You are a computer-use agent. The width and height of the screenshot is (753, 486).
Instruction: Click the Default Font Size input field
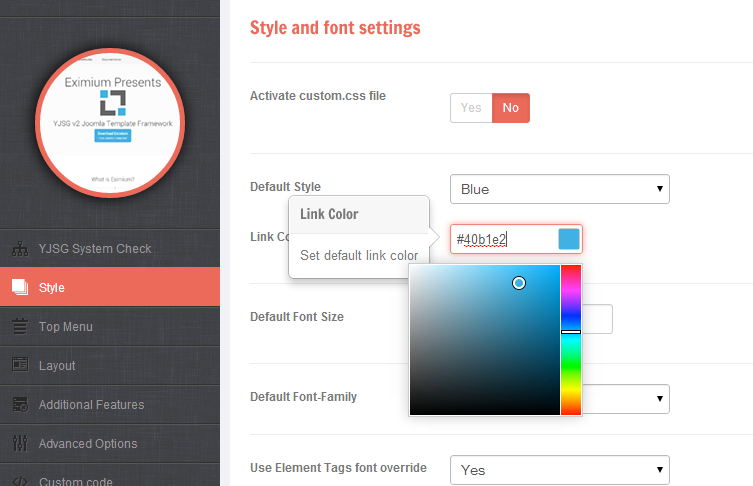[x=597, y=319]
